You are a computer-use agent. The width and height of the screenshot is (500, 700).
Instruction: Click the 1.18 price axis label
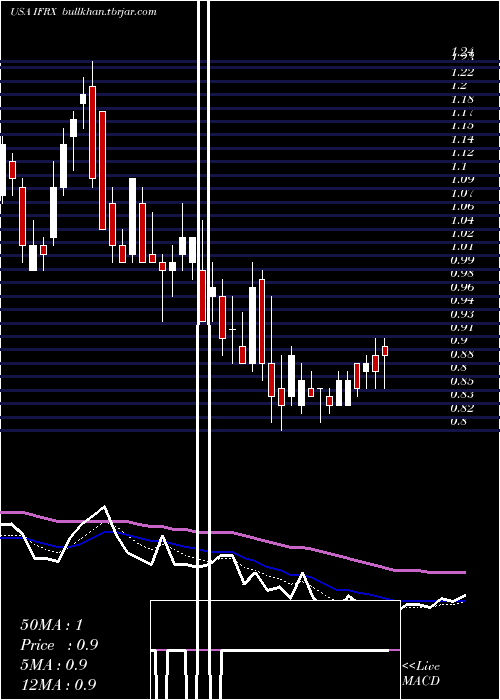click(462, 99)
